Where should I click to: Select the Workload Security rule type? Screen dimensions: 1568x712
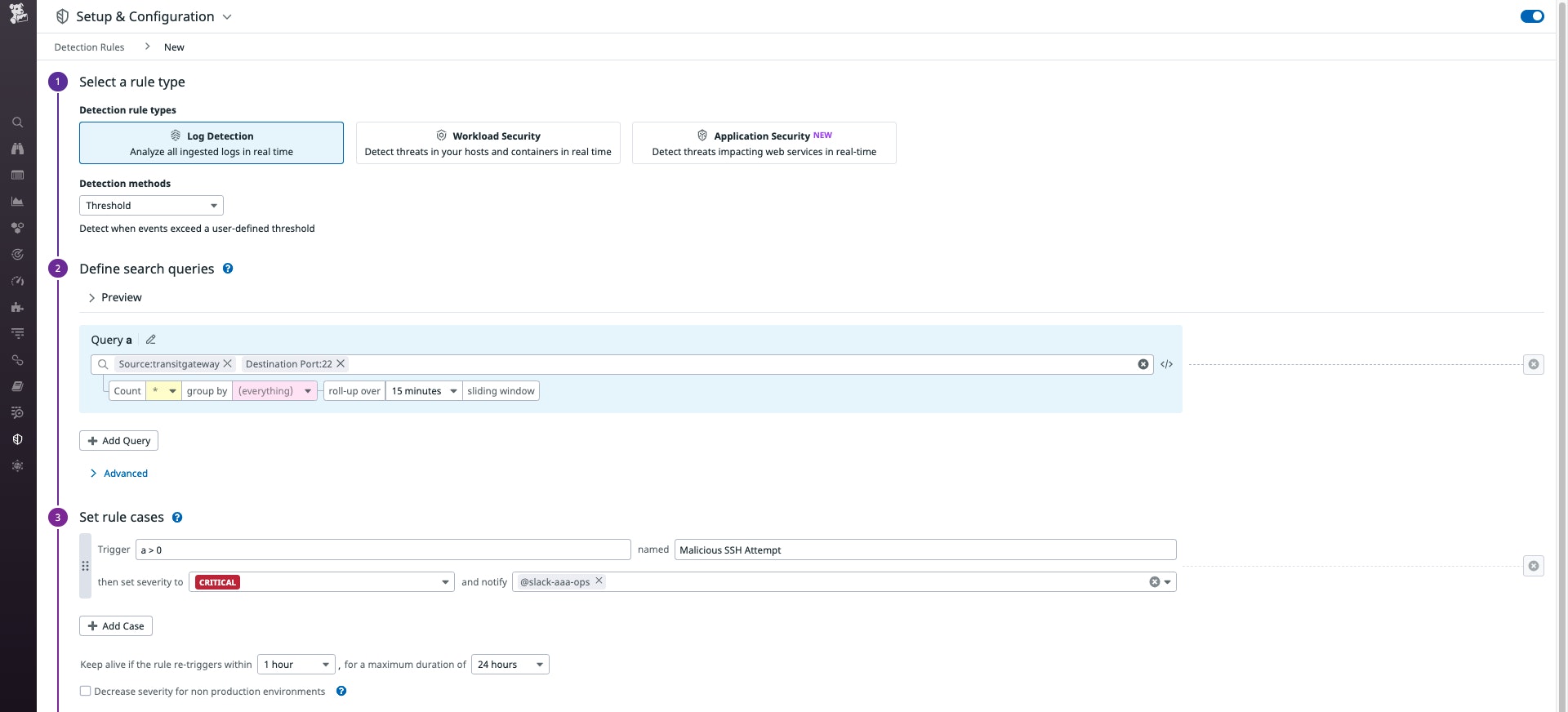tap(488, 143)
